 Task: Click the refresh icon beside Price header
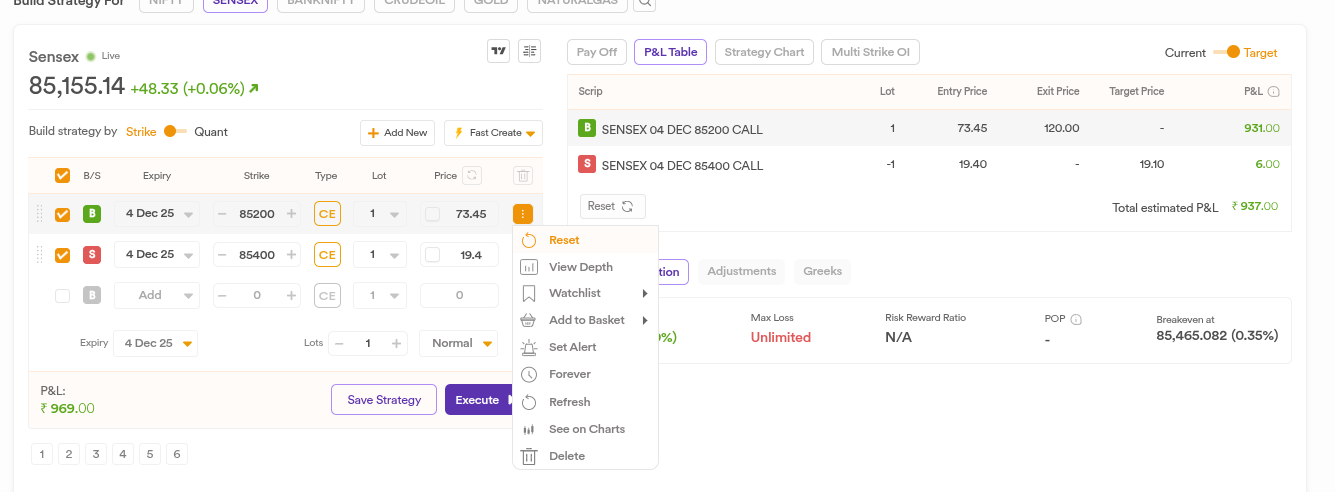(473, 176)
